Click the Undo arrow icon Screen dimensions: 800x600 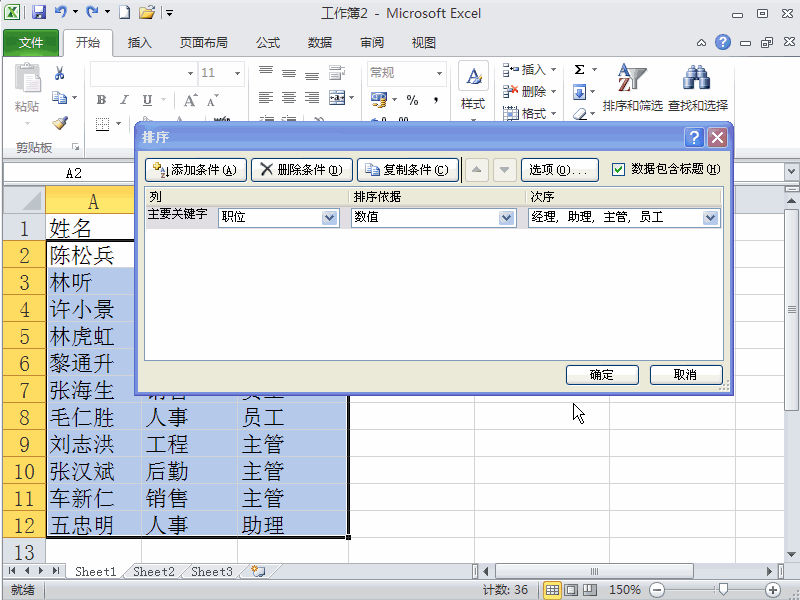click(x=61, y=12)
